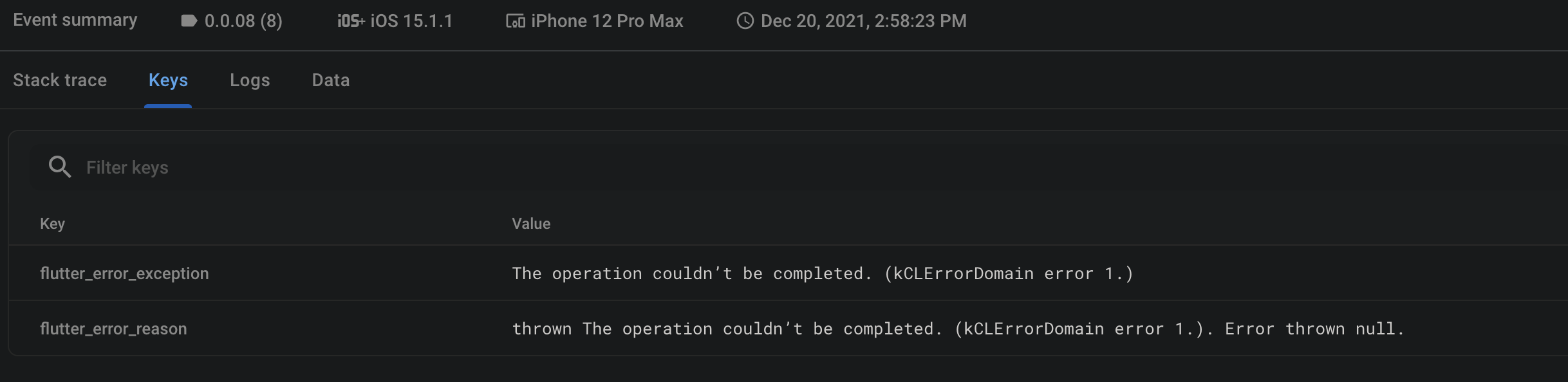Select the kCLErrorDomain exception value text
The width and height of the screenshot is (1568, 382).
pos(823,273)
